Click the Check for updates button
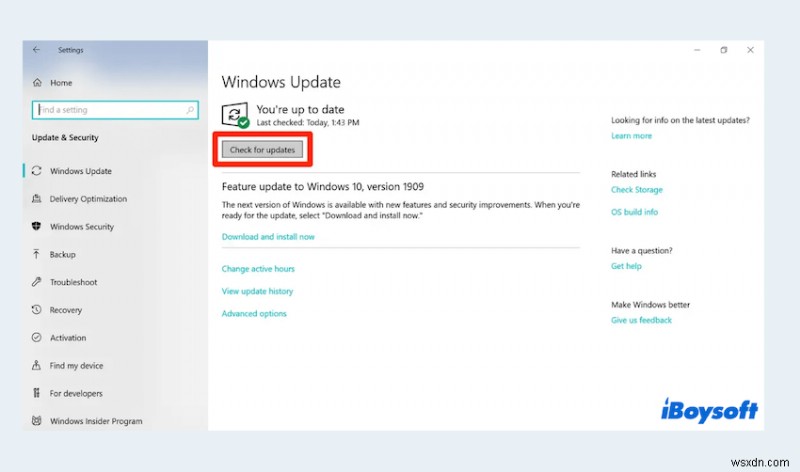This screenshot has height=472, width=800. pyautogui.click(x=262, y=150)
